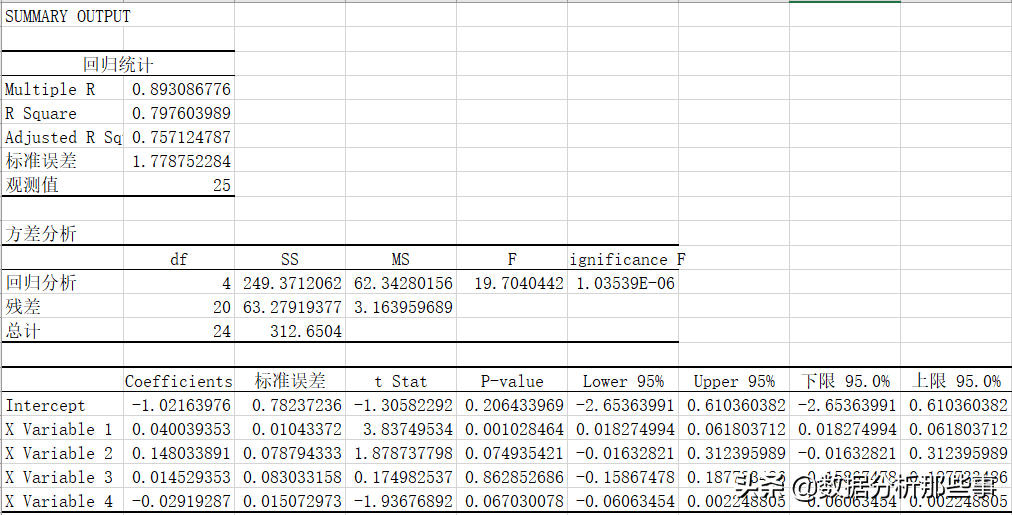Select Intercept Lower 95% value -2.65363991
1012x515 pixels.
pyautogui.click(x=625, y=405)
